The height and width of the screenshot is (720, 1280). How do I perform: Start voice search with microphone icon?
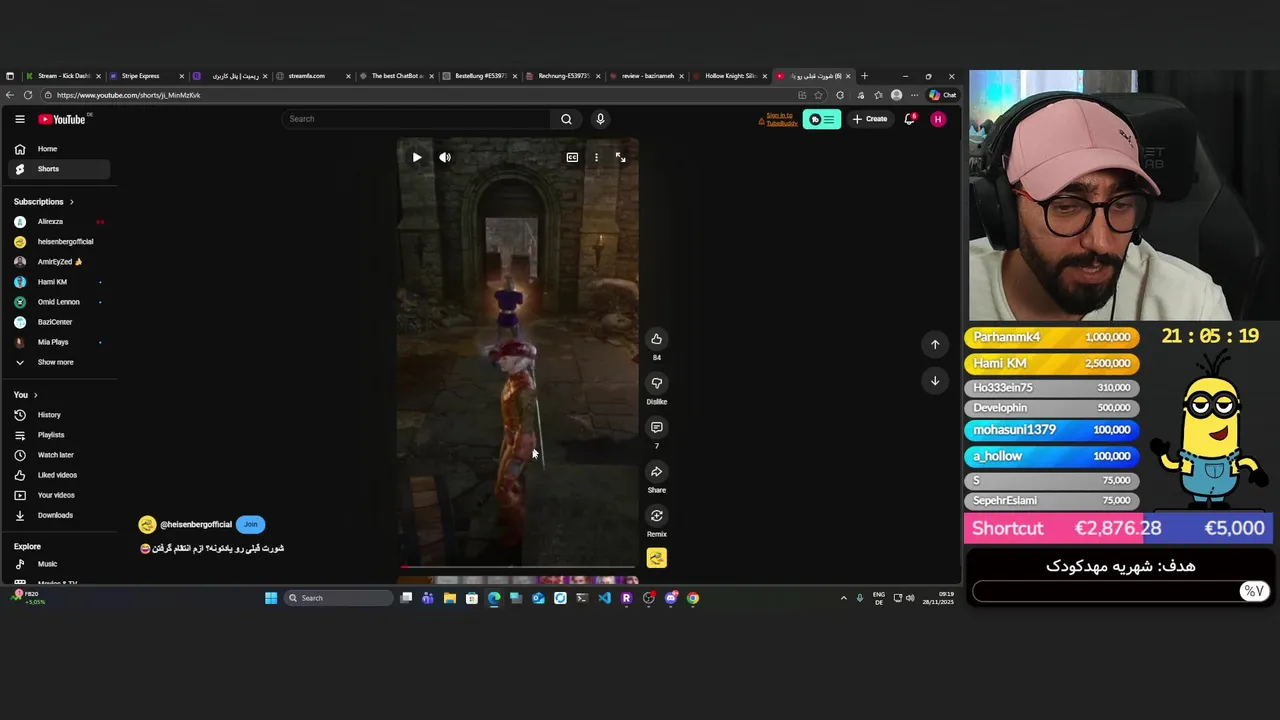click(x=600, y=119)
